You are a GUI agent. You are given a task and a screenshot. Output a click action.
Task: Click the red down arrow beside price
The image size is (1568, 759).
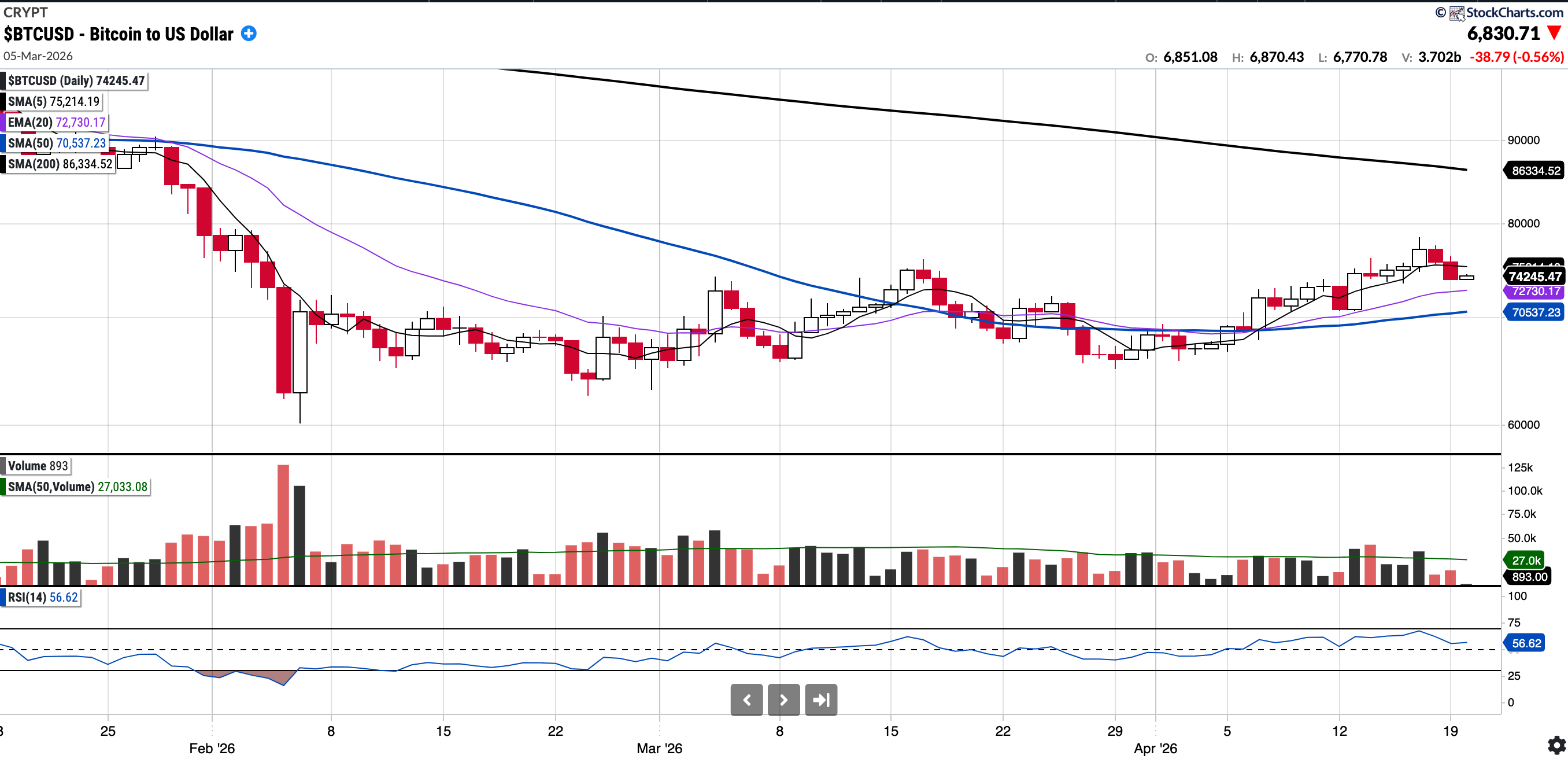[x=1554, y=33]
